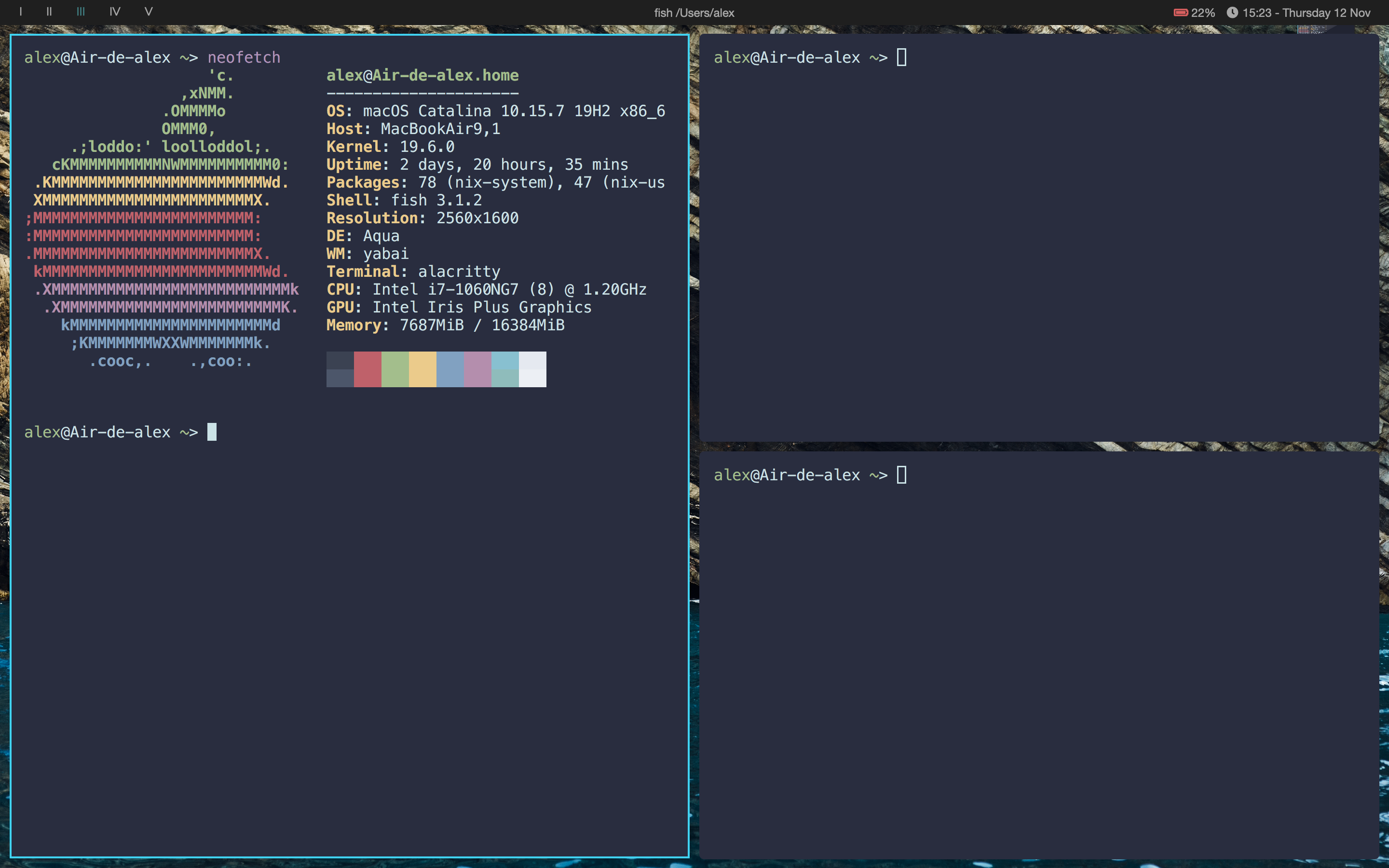Switch to workspace IV
Viewport: 1389px width, 868px height.
(x=115, y=11)
